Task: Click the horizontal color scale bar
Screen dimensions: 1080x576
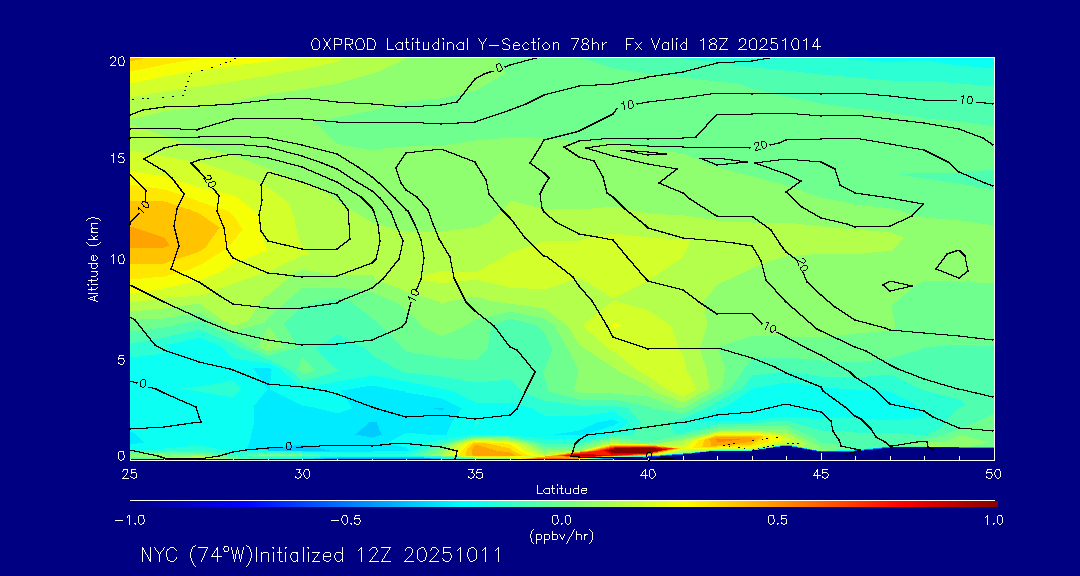Action: pyautogui.click(x=563, y=504)
